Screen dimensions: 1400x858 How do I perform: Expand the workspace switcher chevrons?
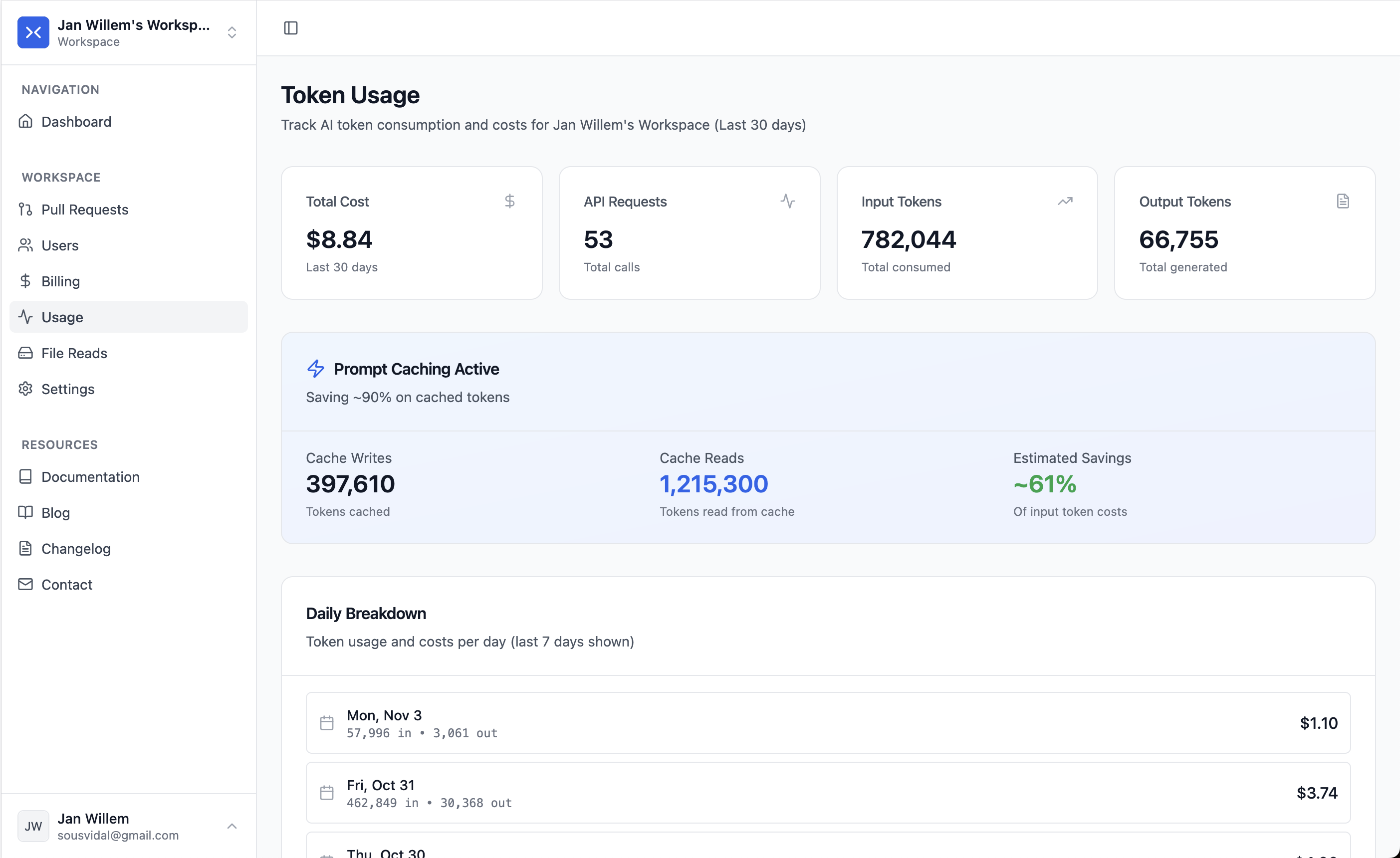231,32
